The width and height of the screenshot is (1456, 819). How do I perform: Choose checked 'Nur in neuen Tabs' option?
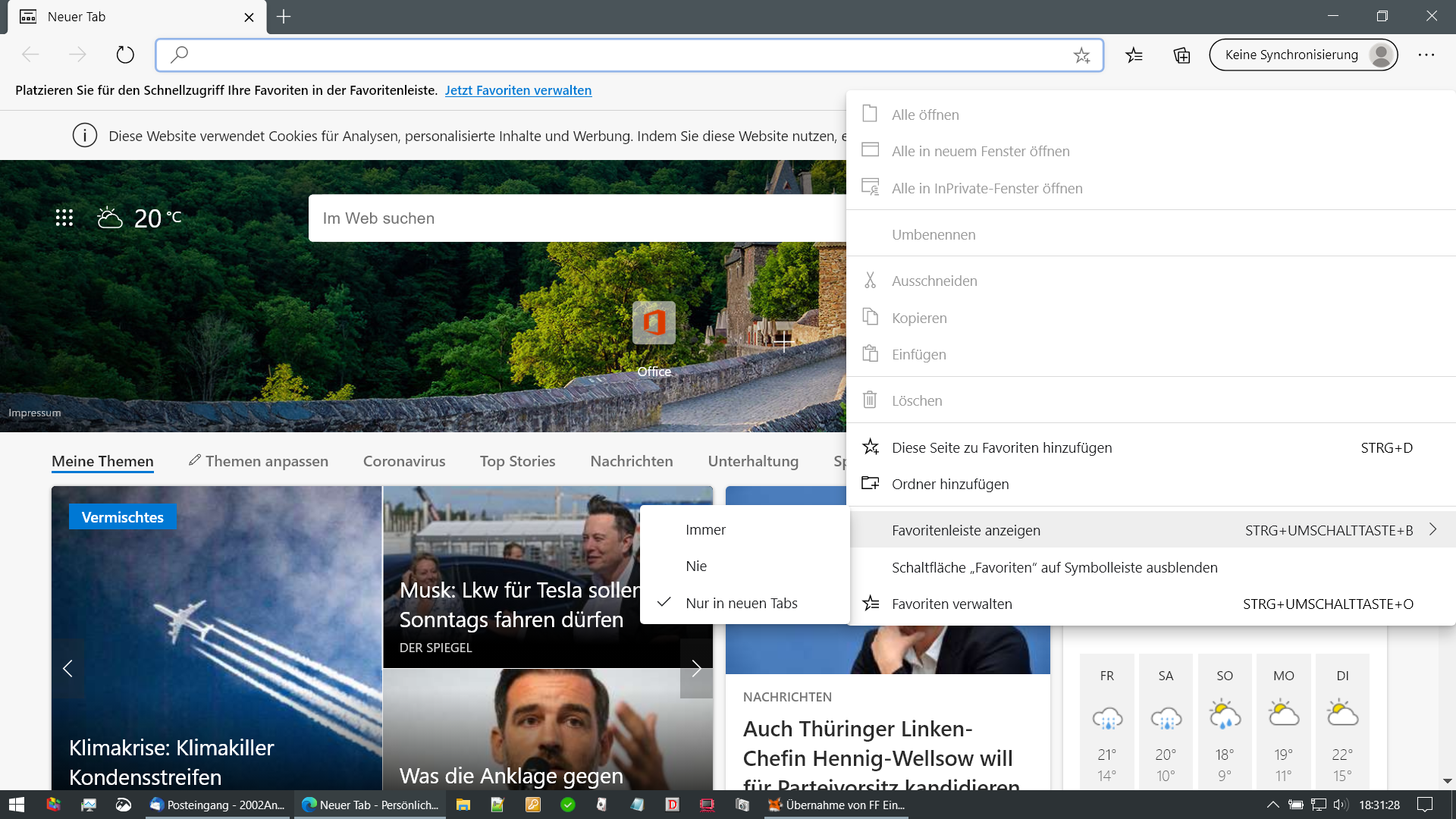(x=741, y=604)
